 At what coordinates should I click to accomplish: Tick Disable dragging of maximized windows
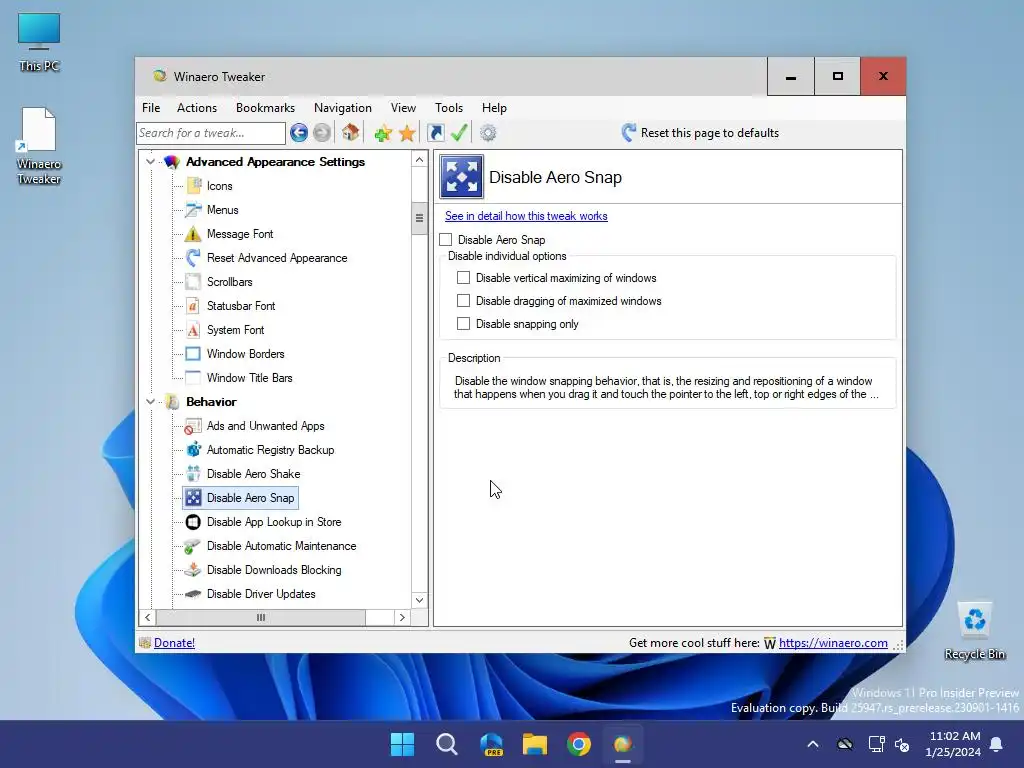(463, 300)
